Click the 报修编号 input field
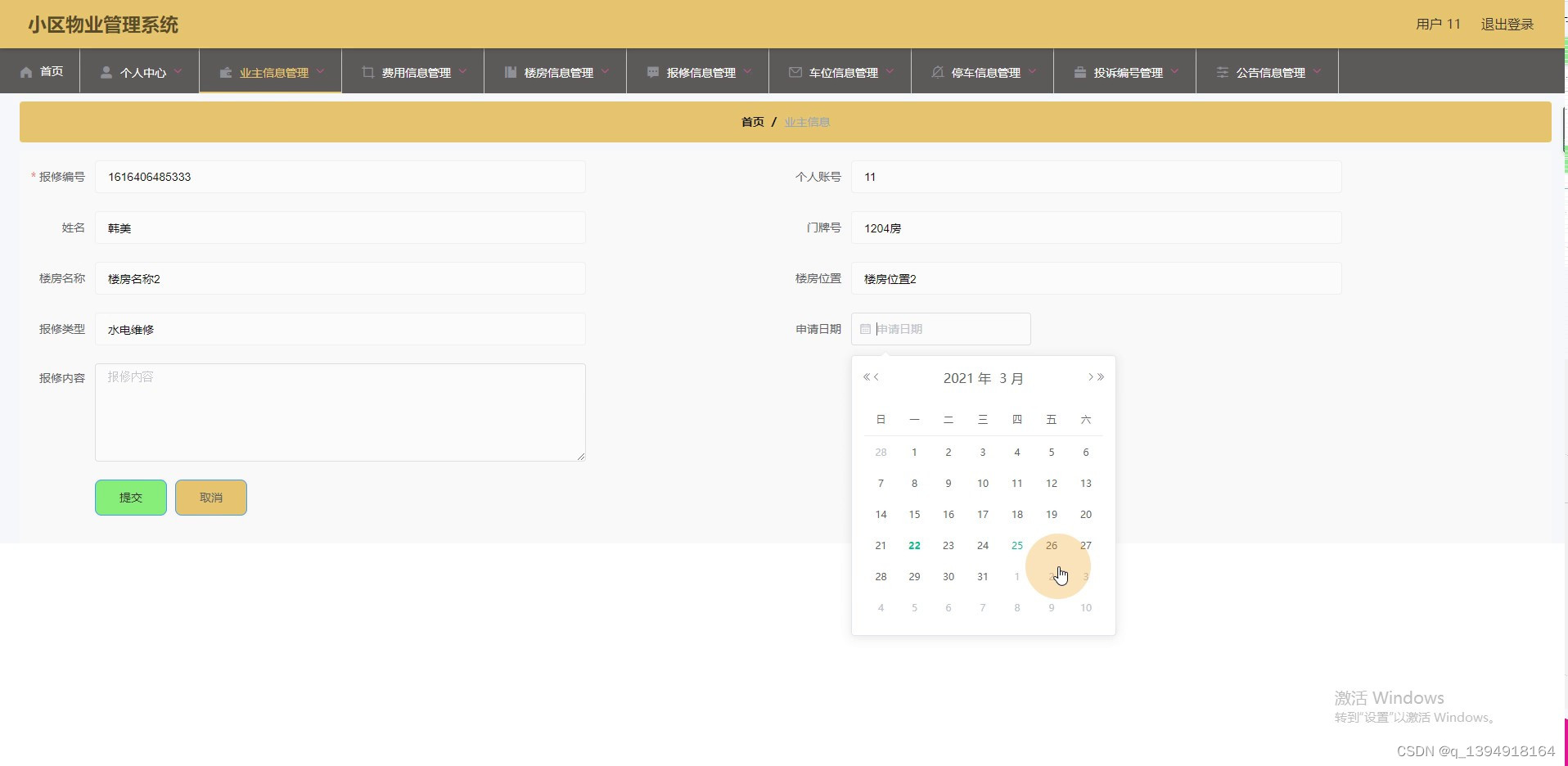This screenshot has width=1568, height=766. pos(340,177)
